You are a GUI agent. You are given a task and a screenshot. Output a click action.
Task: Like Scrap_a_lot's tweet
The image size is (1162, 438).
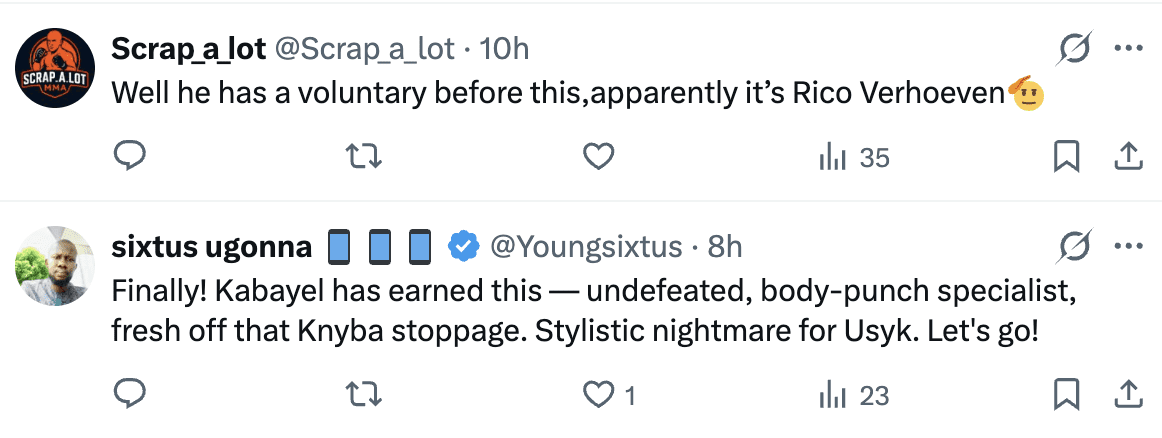click(x=598, y=157)
